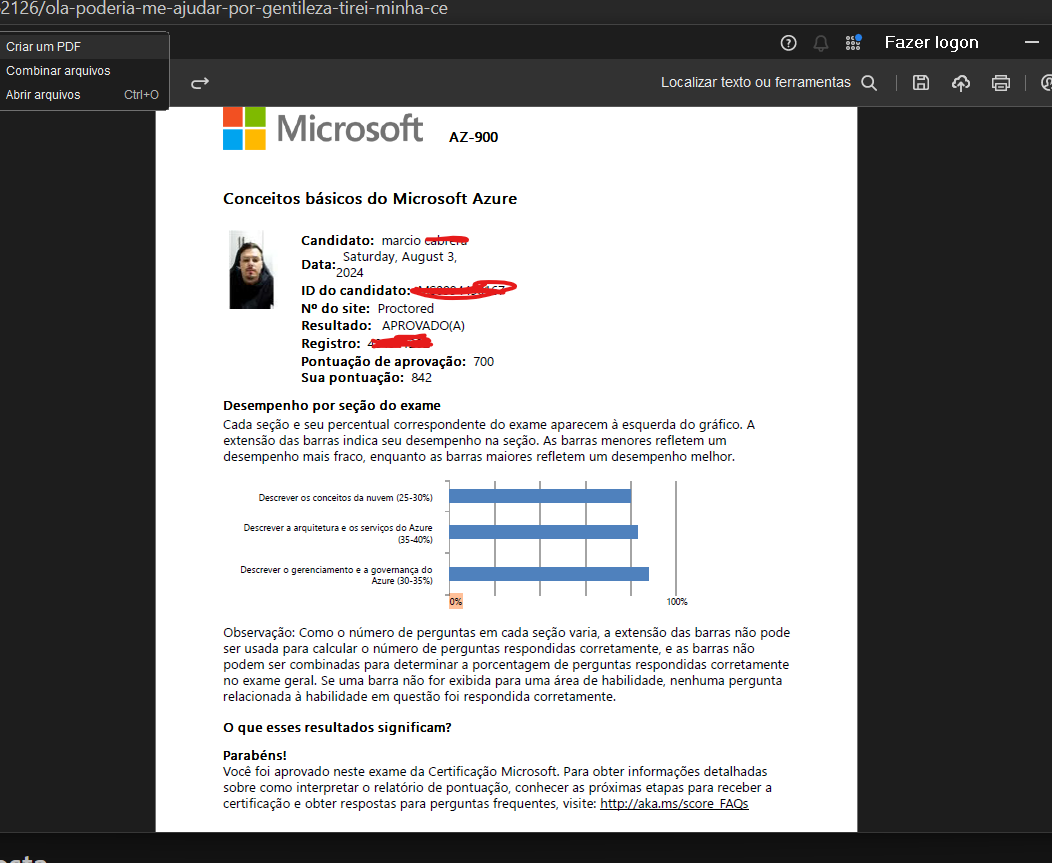Print the document with printer icon
Screen dimensions: 1052x863
tap(1000, 83)
